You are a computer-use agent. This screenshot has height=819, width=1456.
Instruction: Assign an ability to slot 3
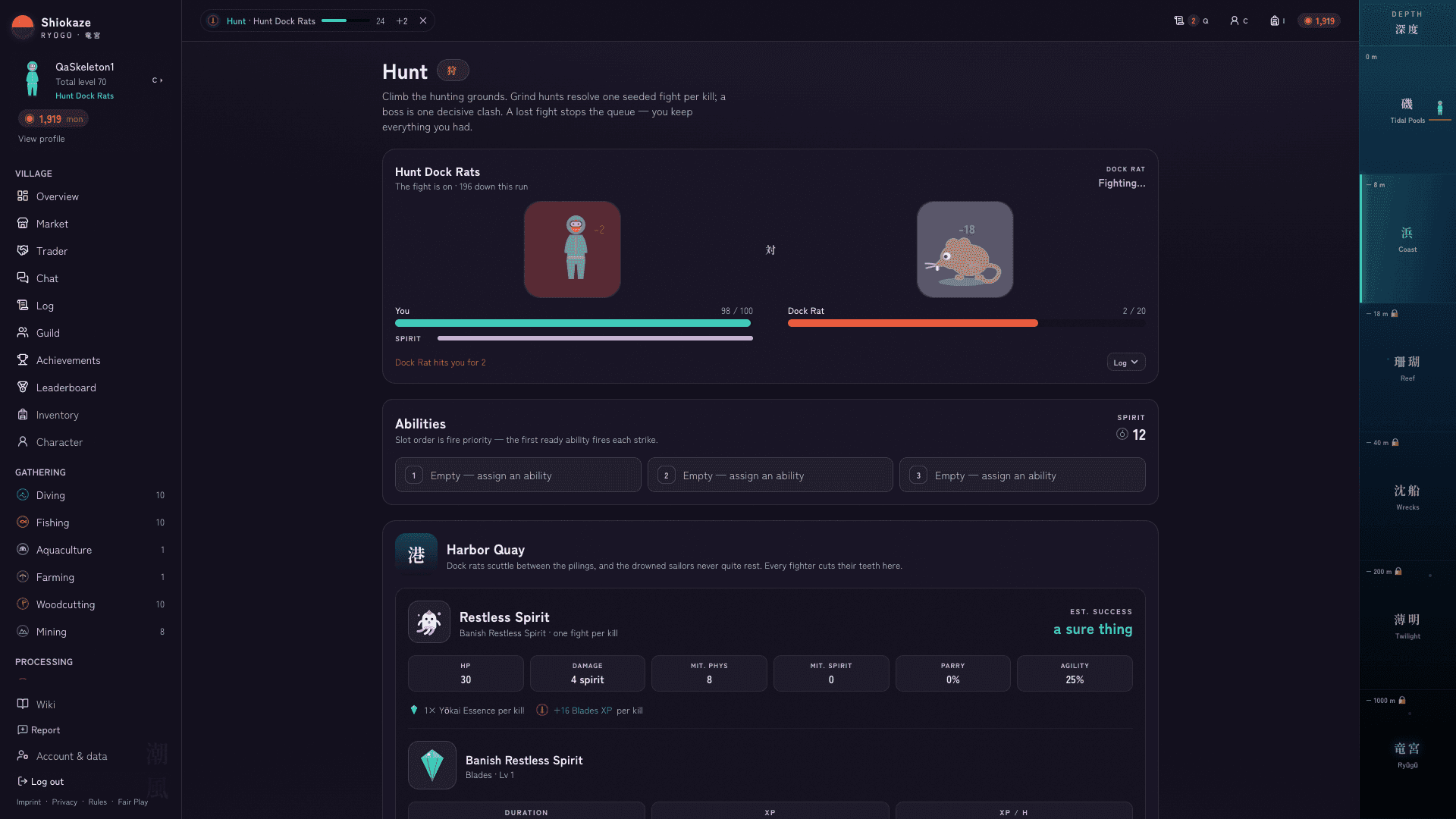[x=1022, y=475]
